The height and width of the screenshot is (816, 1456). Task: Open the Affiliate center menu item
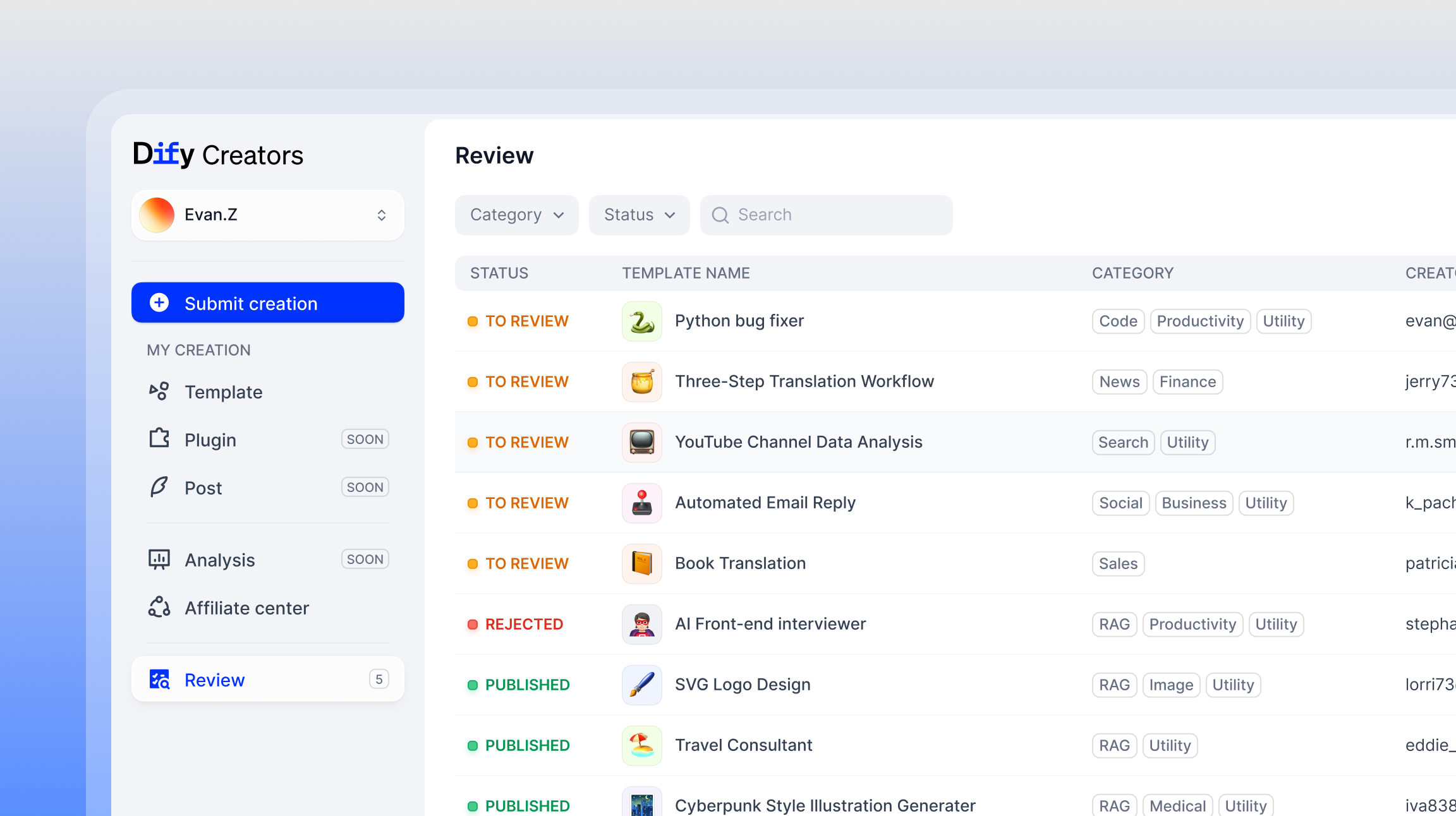(x=246, y=608)
